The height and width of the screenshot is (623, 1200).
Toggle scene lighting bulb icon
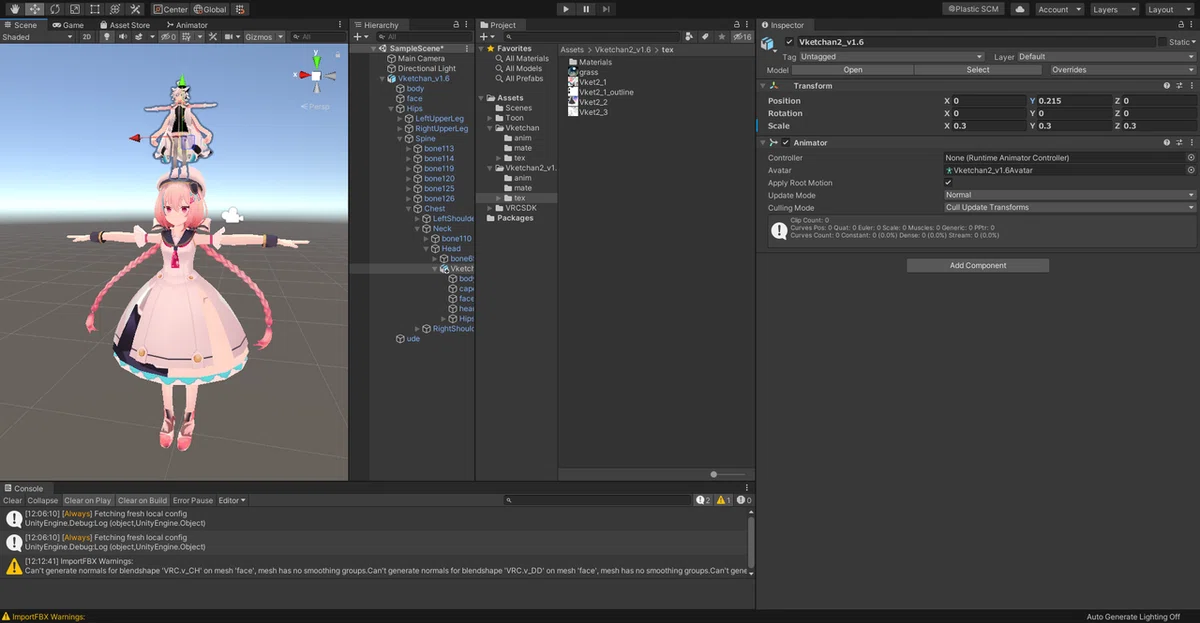(x=107, y=37)
